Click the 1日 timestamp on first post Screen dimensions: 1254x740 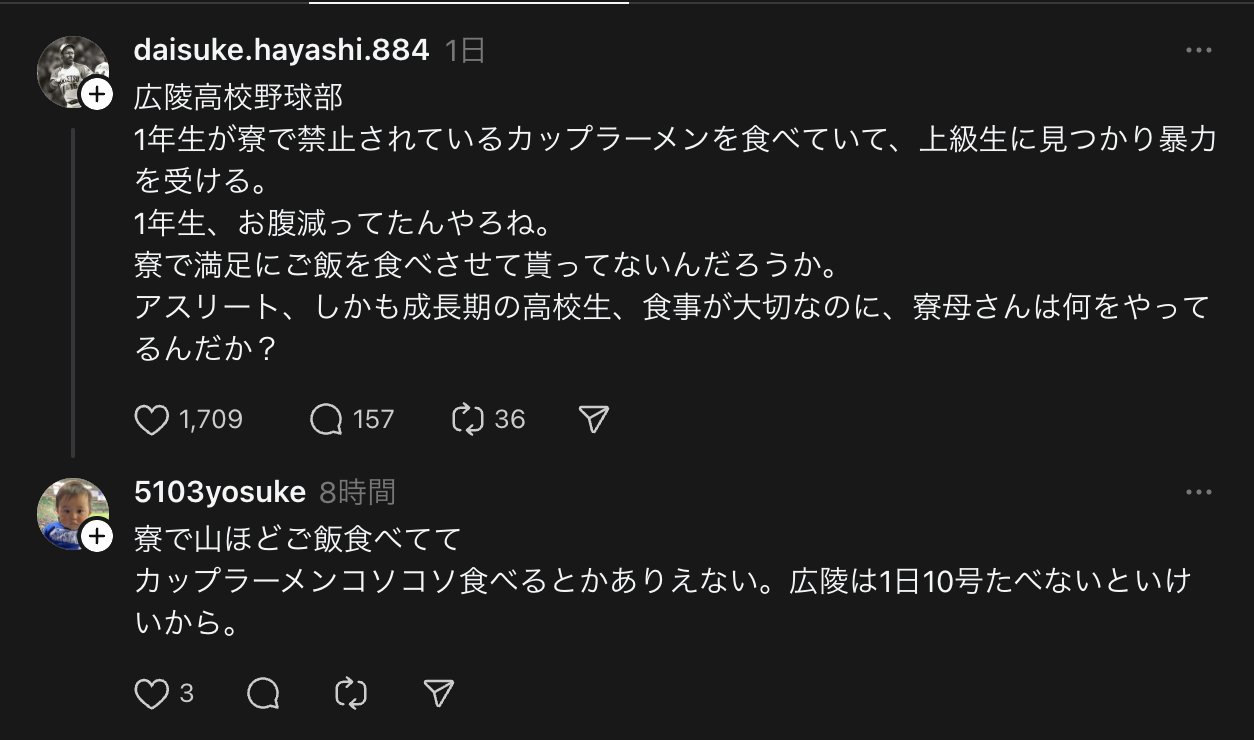tap(464, 51)
